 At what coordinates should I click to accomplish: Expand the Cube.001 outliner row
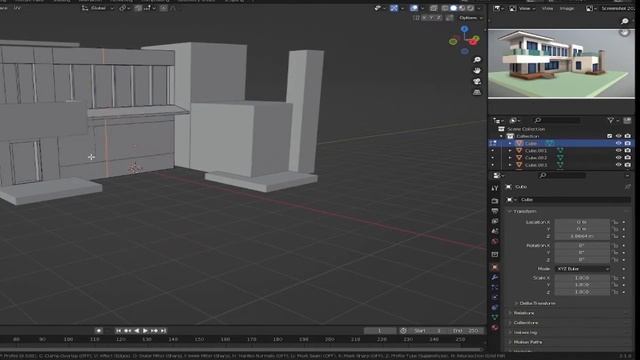pos(510,151)
